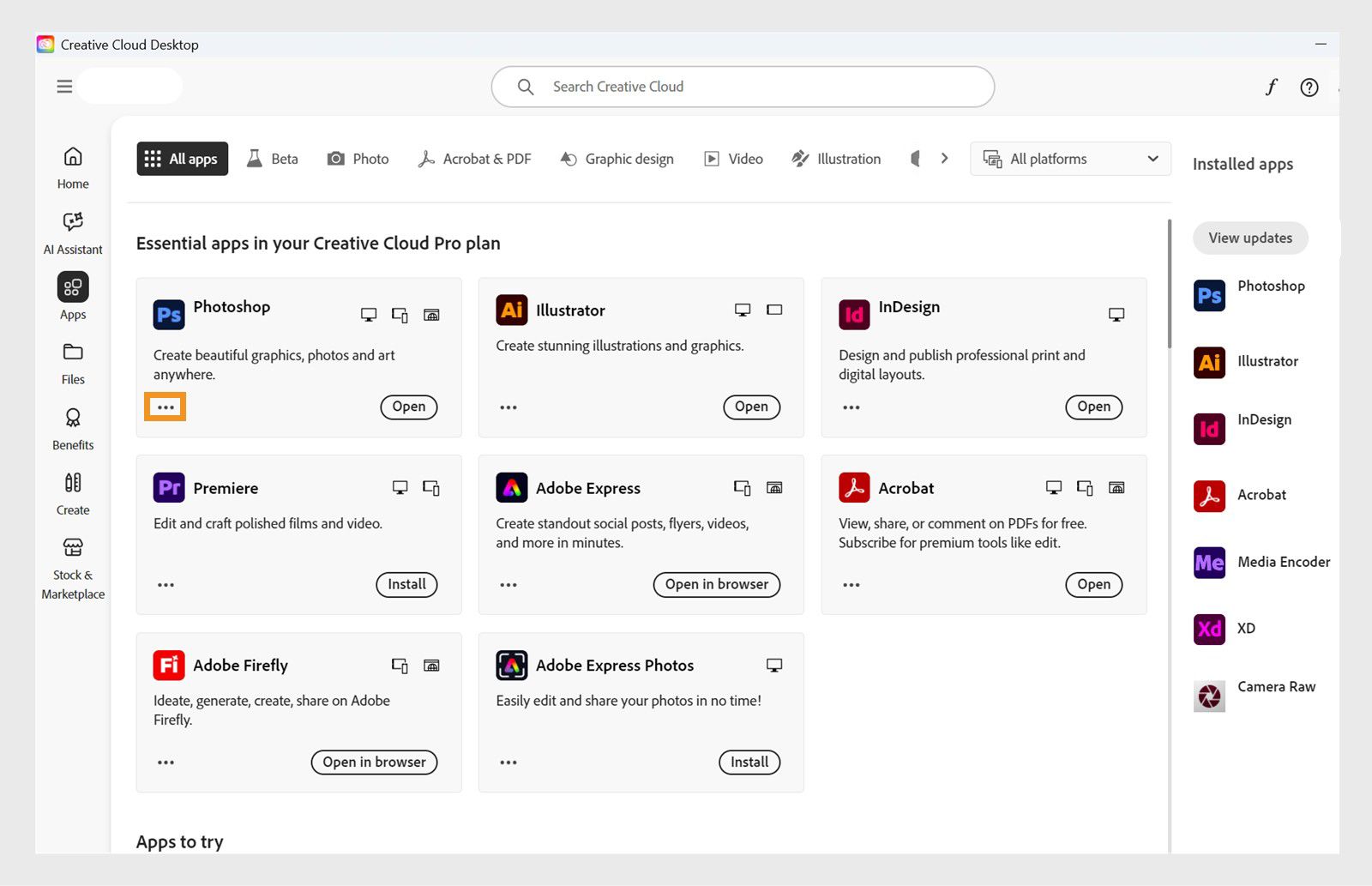Open Adobe Express in browser
The height and width of the screenshot is (886, 1372).
(717, 584)
